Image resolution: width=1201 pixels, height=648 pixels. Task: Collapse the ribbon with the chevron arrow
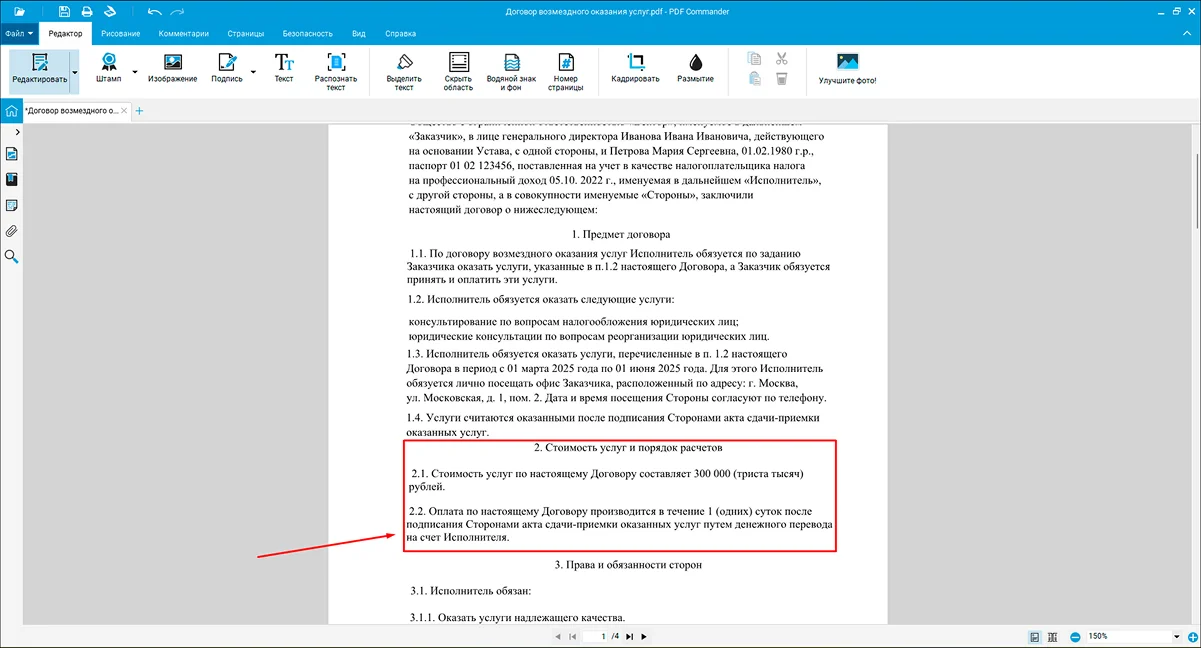pyautogui.click(x=1189, y=33)
